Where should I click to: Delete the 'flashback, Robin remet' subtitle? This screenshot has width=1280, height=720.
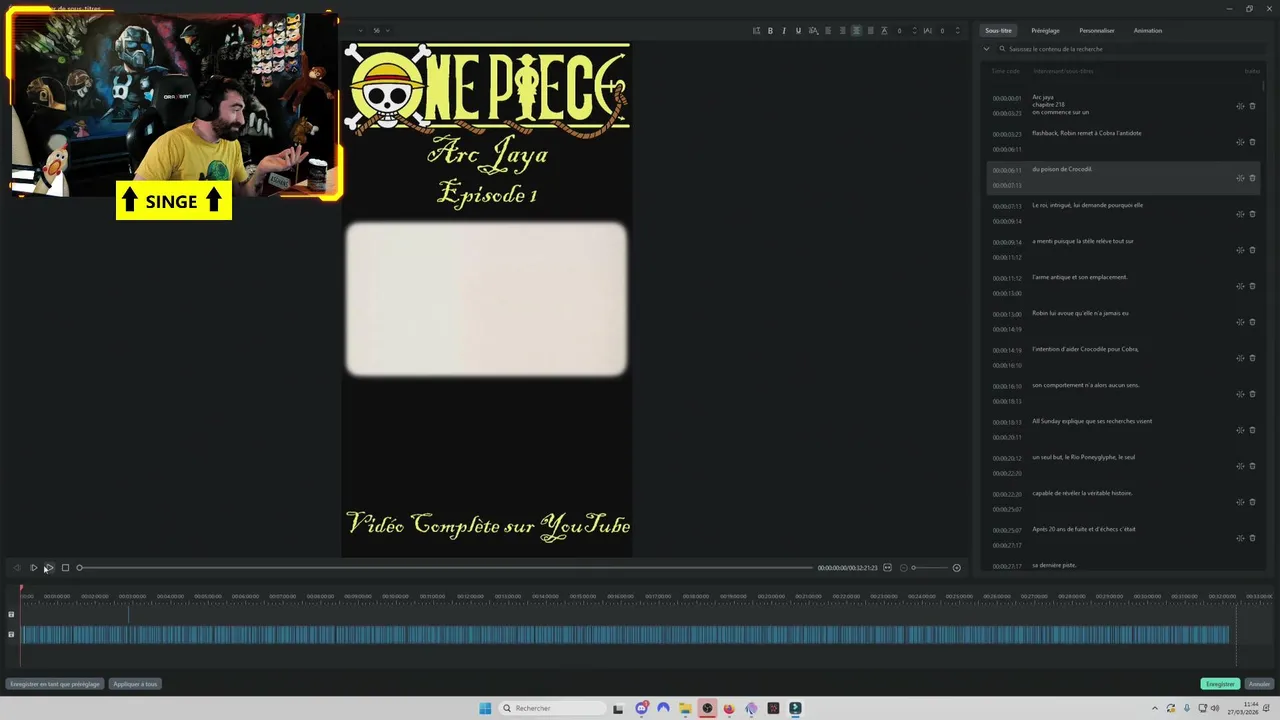pyautogui.click(x=1252, y=142)
